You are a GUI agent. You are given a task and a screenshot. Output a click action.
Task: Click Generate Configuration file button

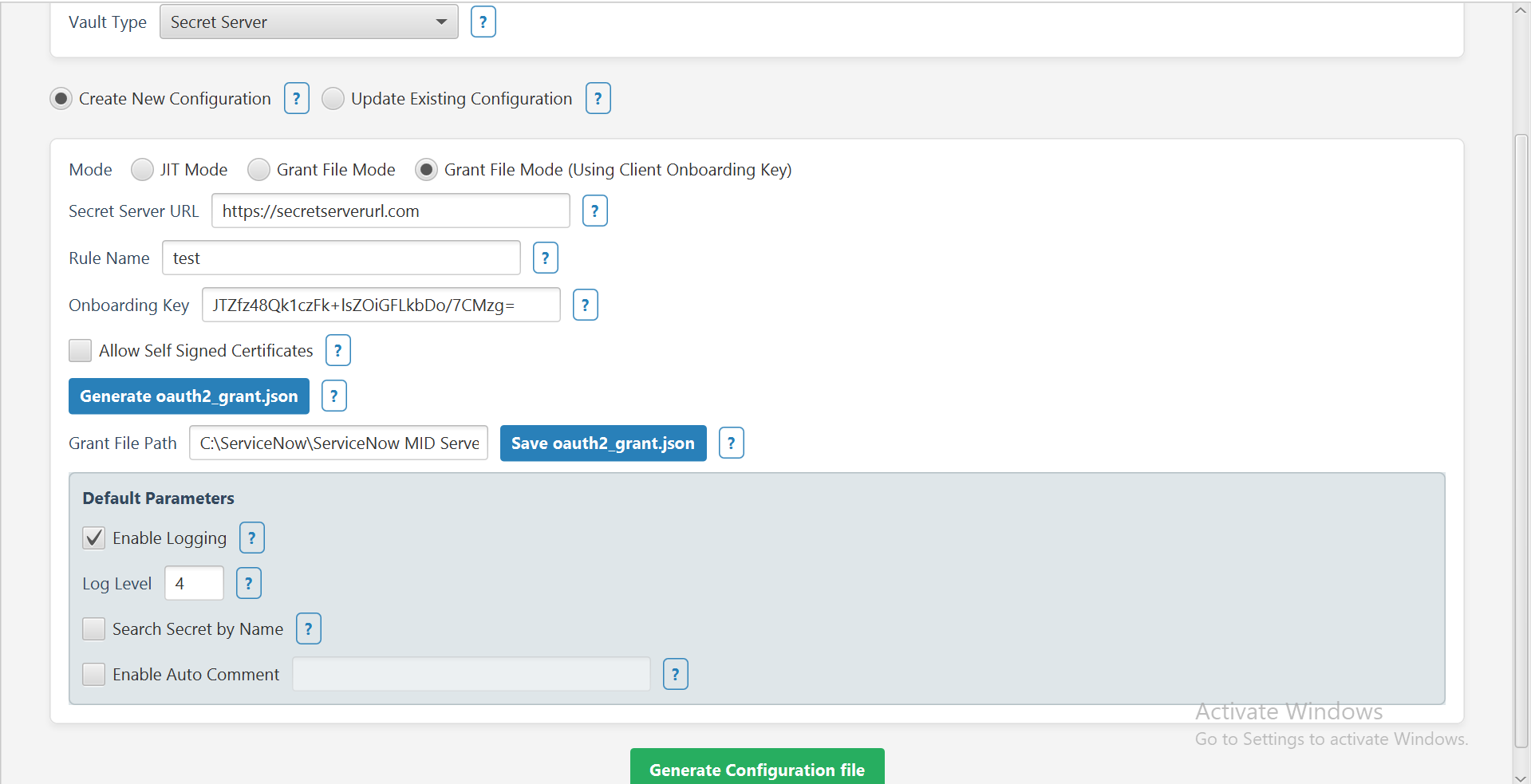(x=756, y=769)
